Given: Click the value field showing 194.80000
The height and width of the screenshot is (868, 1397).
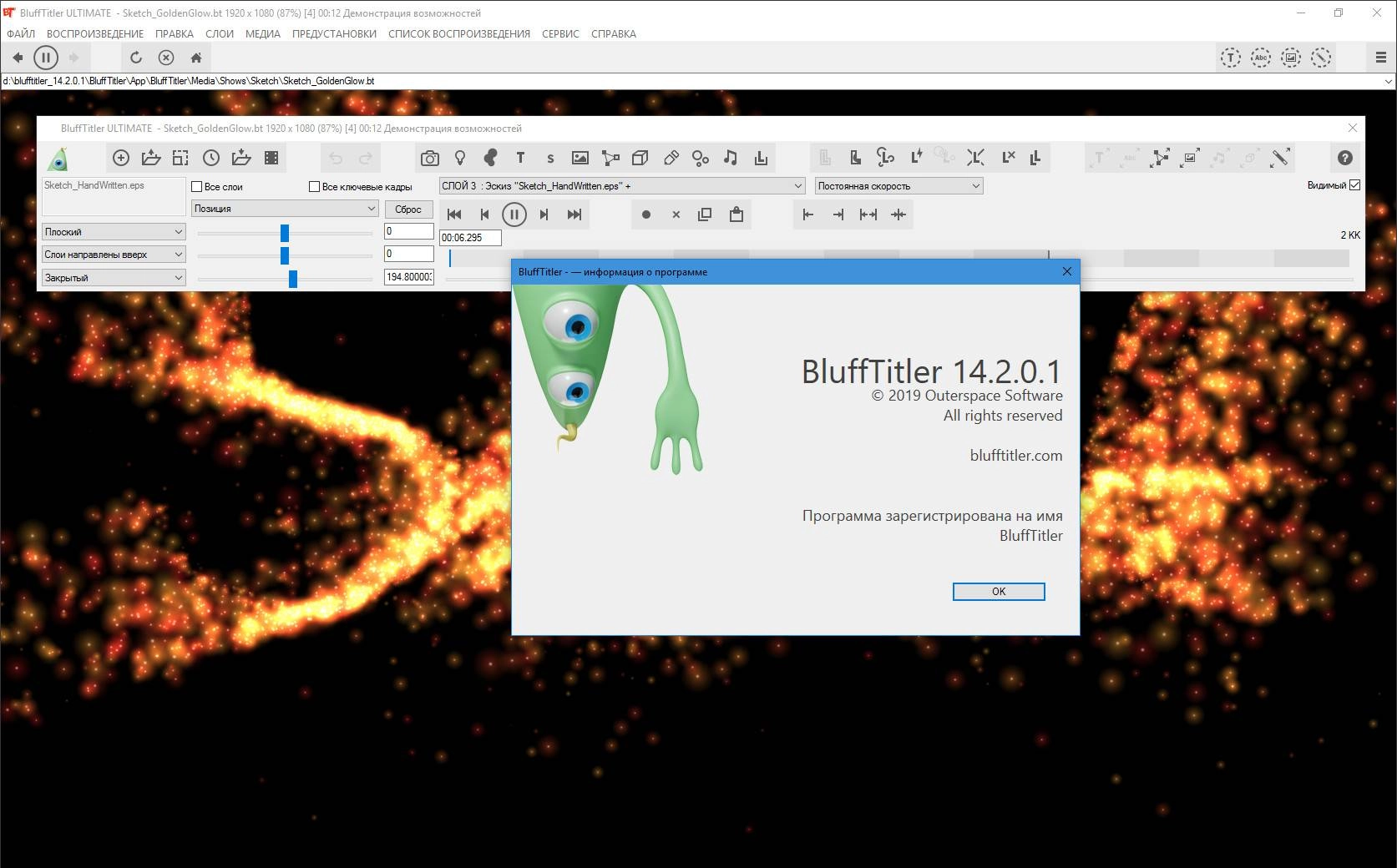Looking at the screenshot, I should tap(409, 277).
